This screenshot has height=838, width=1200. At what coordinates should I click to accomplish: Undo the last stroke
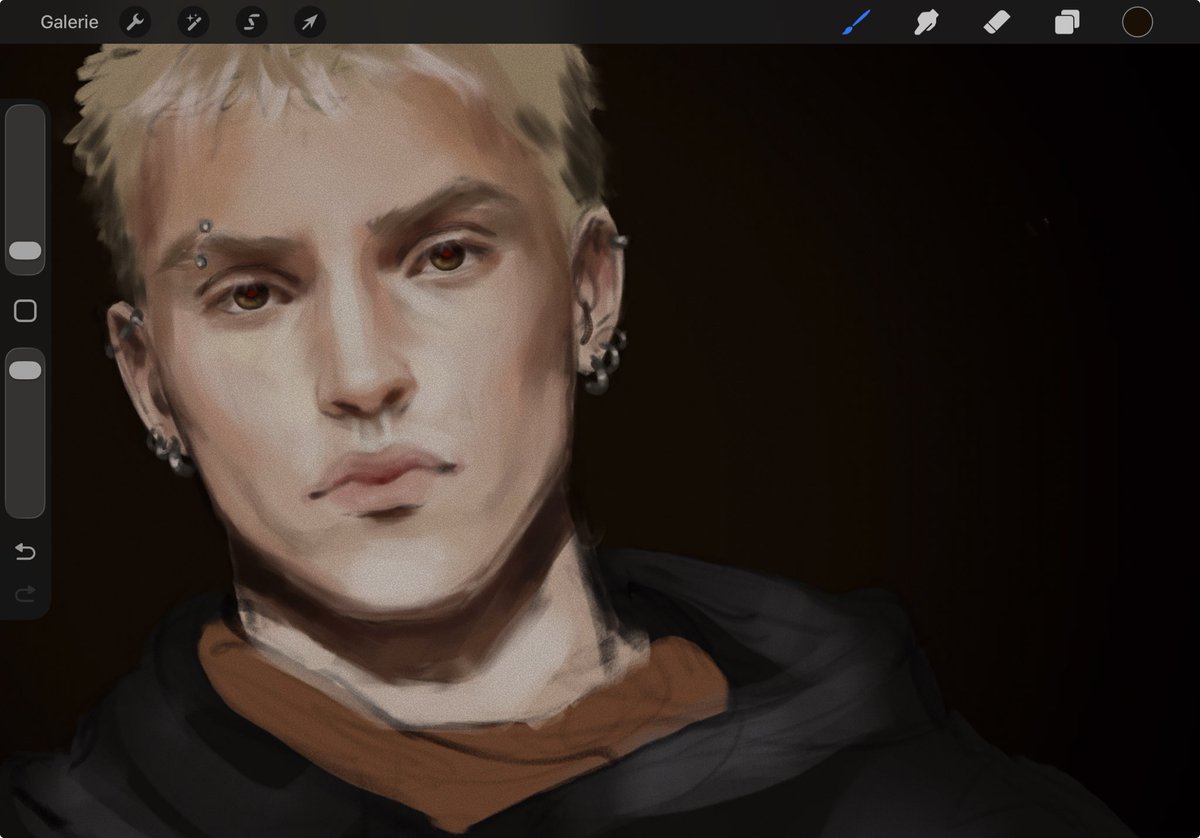click(25, 552)
